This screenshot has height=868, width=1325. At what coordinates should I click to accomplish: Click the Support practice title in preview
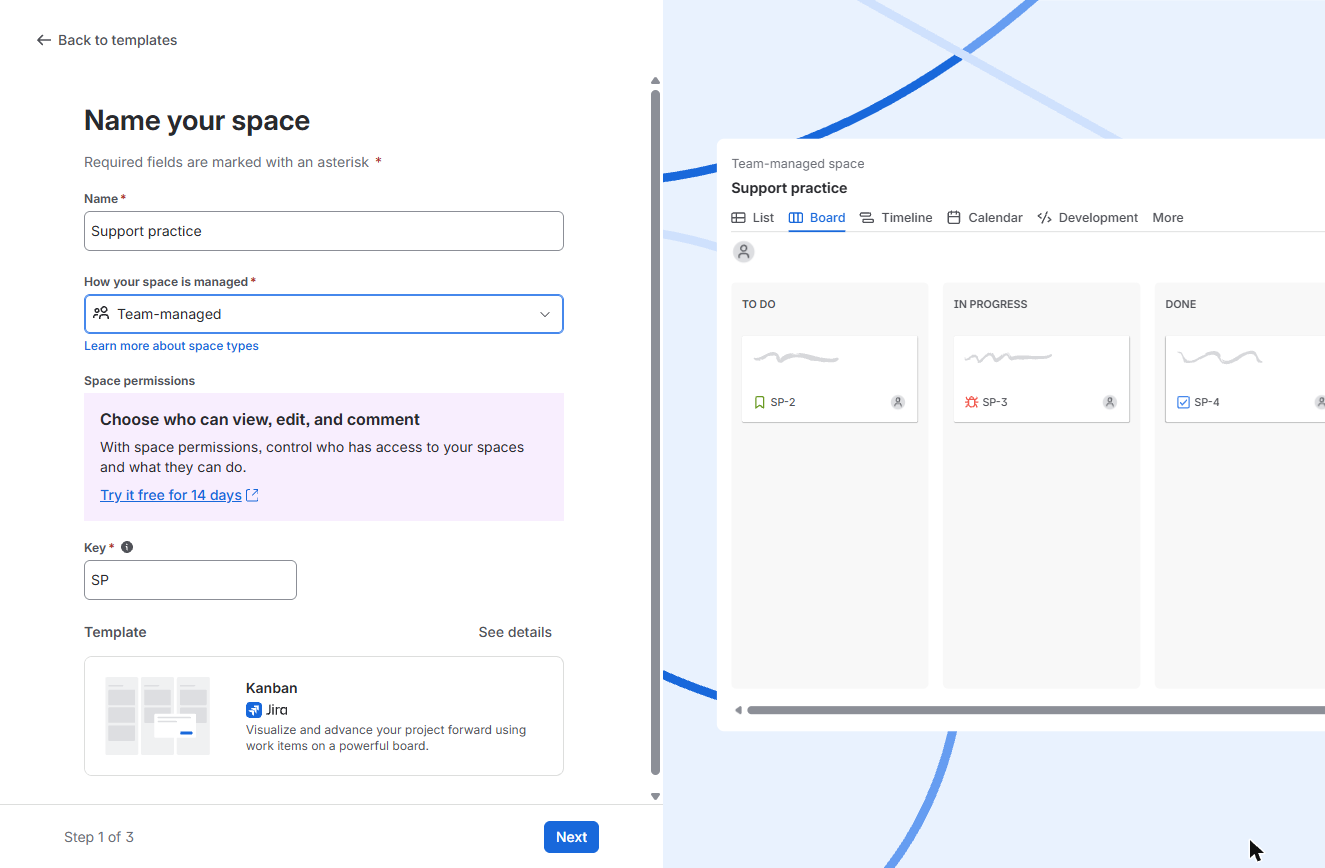(x=789, y=188)
